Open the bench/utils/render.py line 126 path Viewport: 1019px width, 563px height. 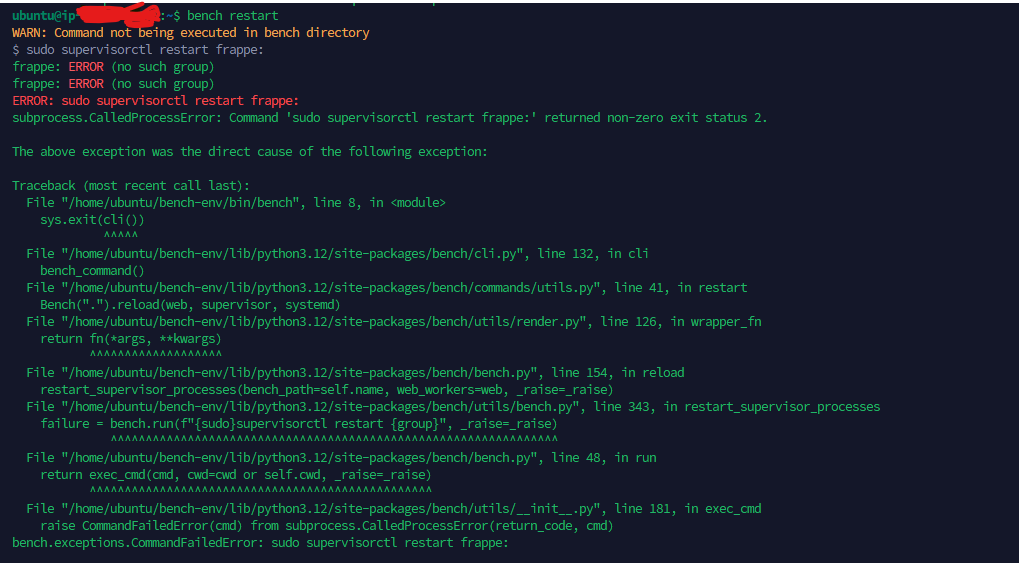point(323,321)
